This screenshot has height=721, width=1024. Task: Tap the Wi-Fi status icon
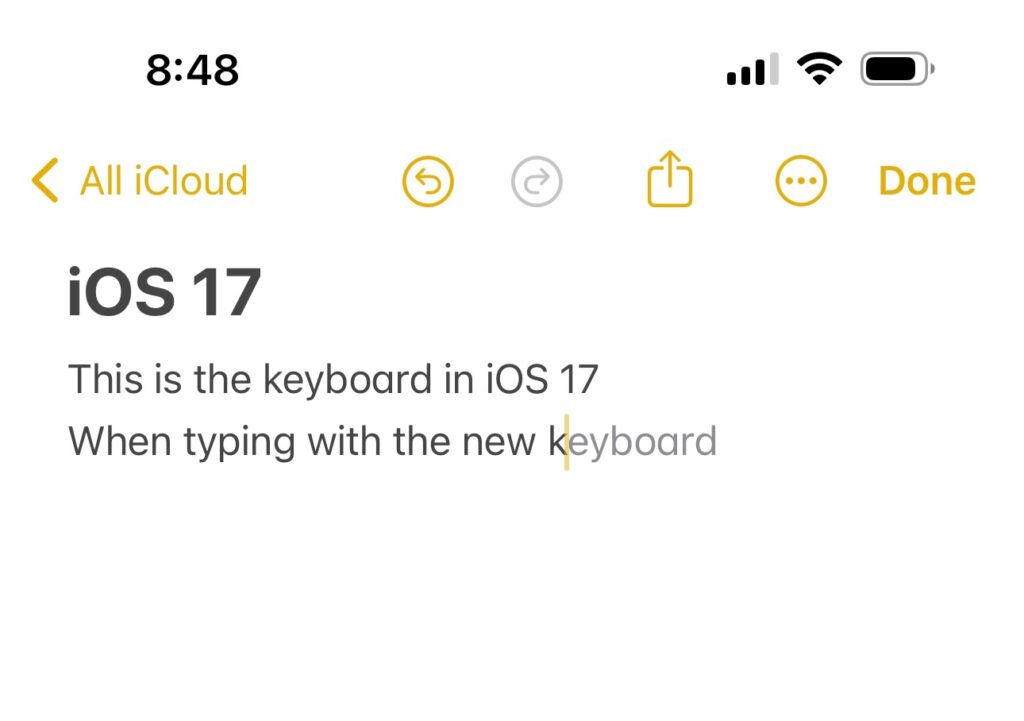pyautogui.click(x=818, y=70)
